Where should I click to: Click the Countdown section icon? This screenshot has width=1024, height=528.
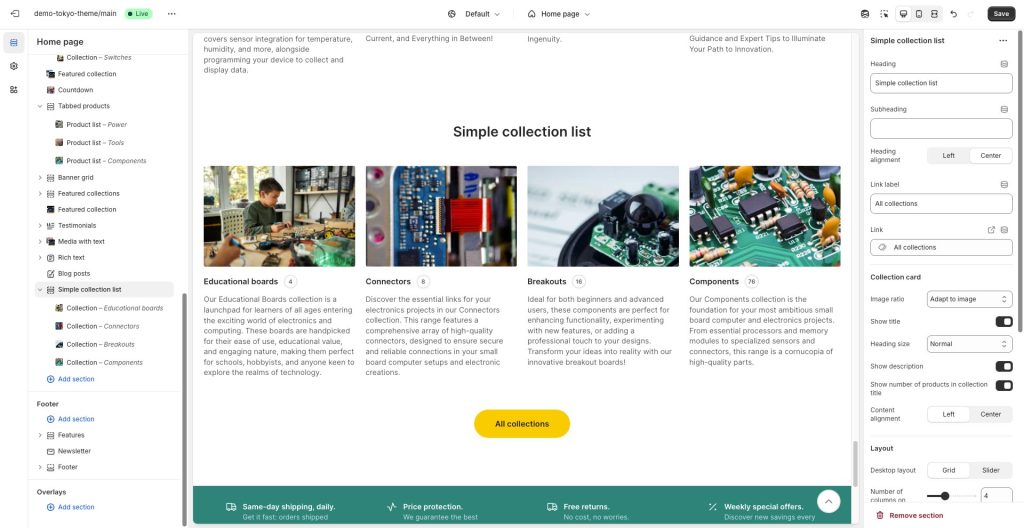[50, 90]
